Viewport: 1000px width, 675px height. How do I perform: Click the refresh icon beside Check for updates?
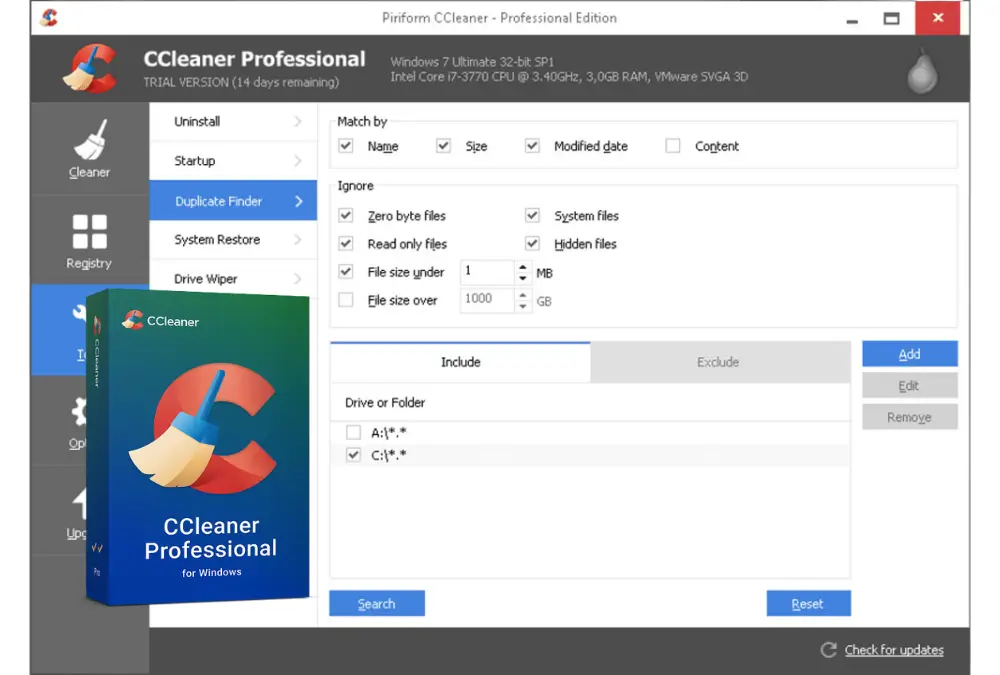[828, 649]
